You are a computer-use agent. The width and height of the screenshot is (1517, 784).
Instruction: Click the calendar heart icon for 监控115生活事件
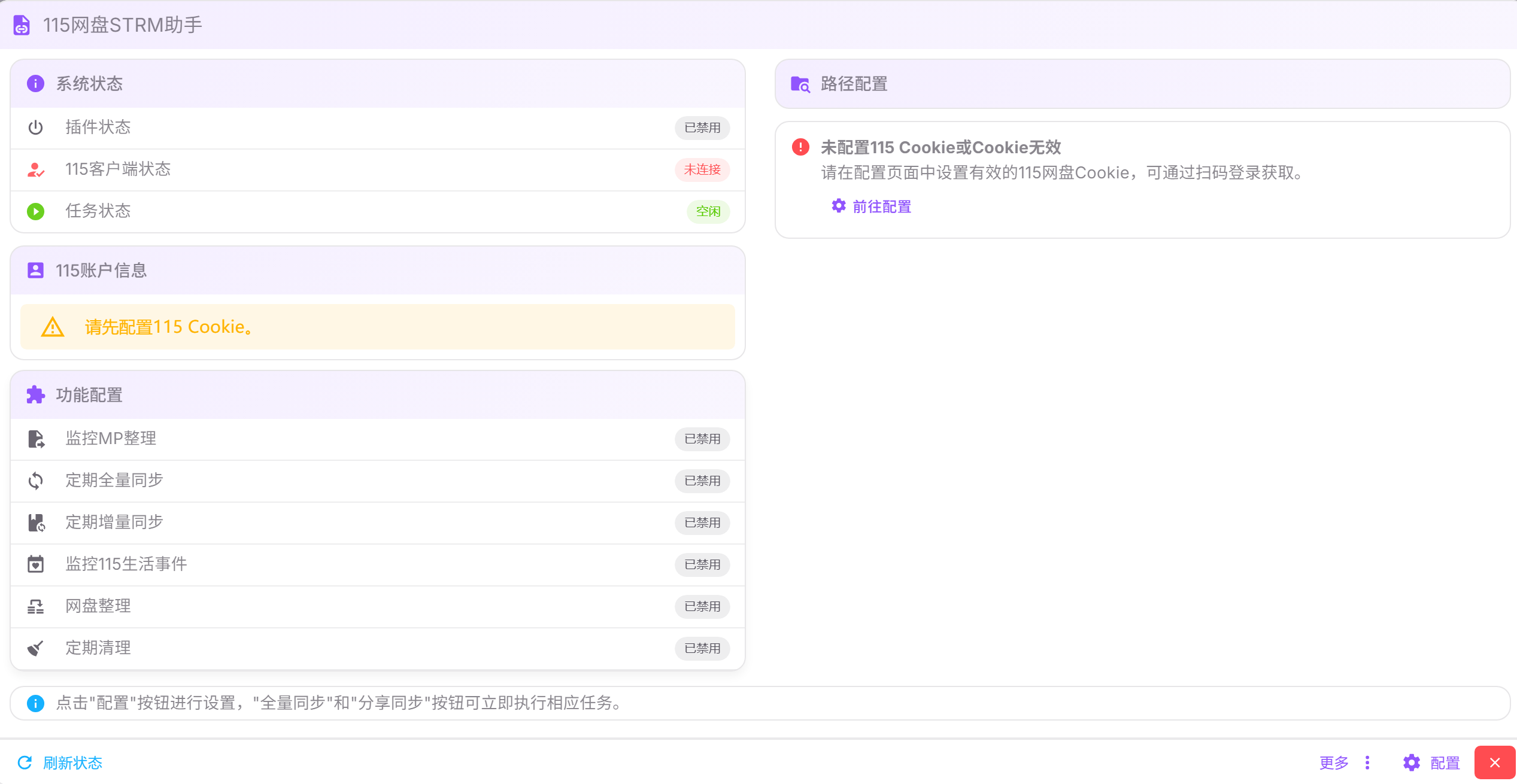[35, 564]
